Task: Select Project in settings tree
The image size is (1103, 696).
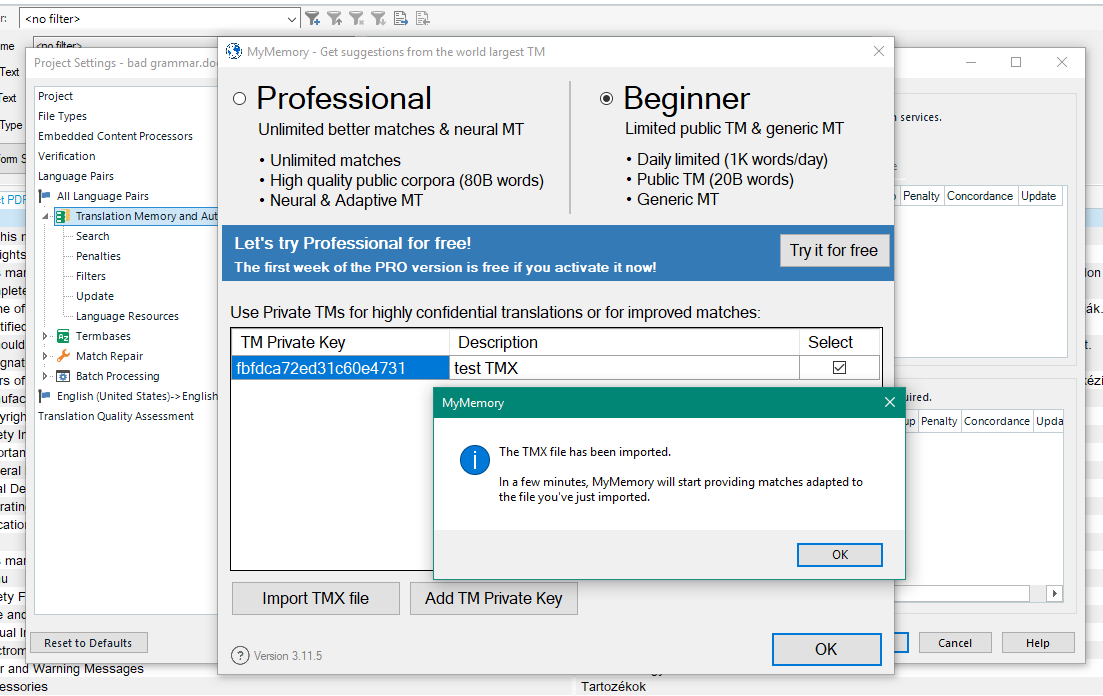Action: (x=56, y=96)
